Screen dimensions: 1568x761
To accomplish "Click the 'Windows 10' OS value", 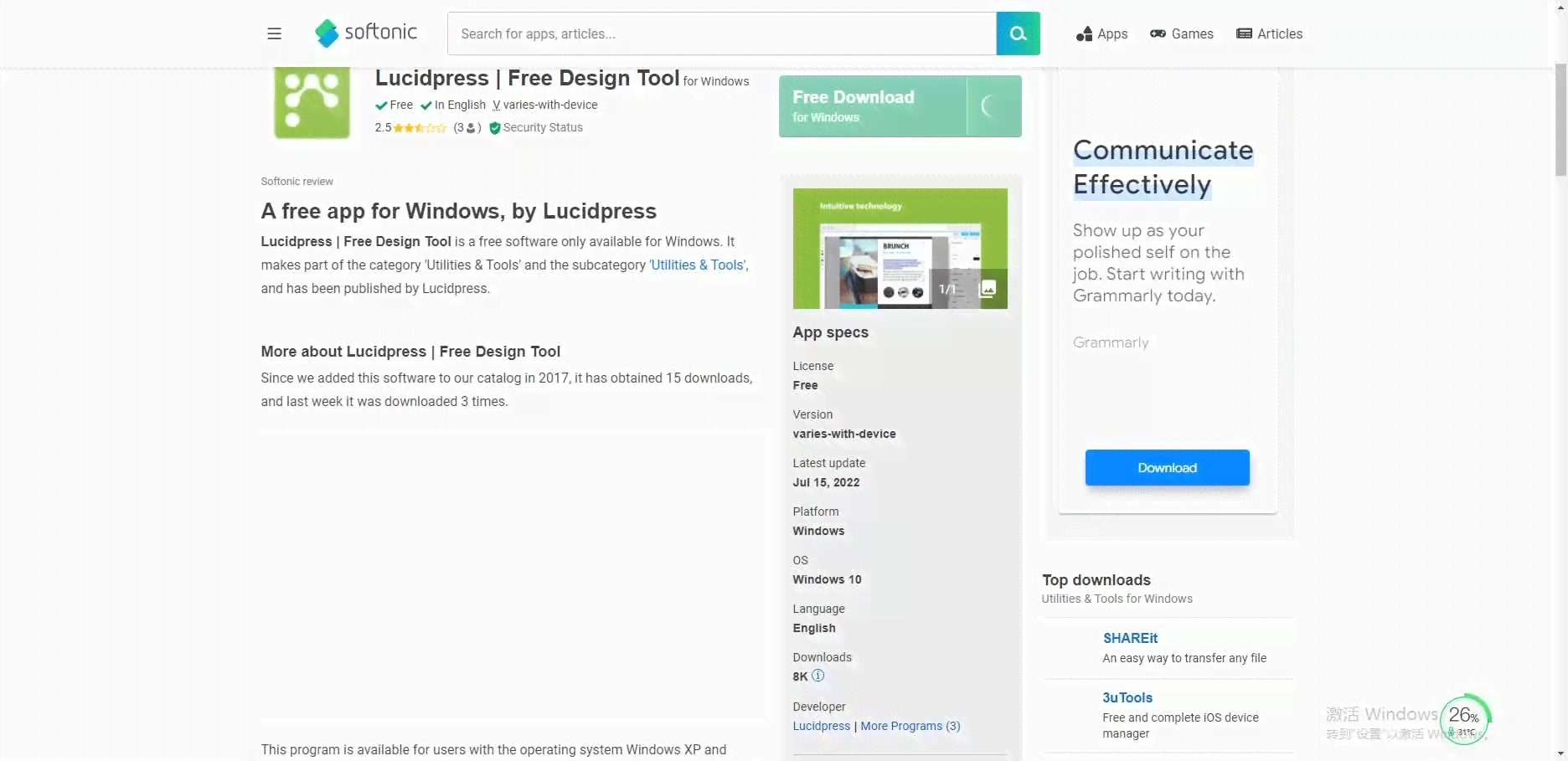I will [827, 579].
